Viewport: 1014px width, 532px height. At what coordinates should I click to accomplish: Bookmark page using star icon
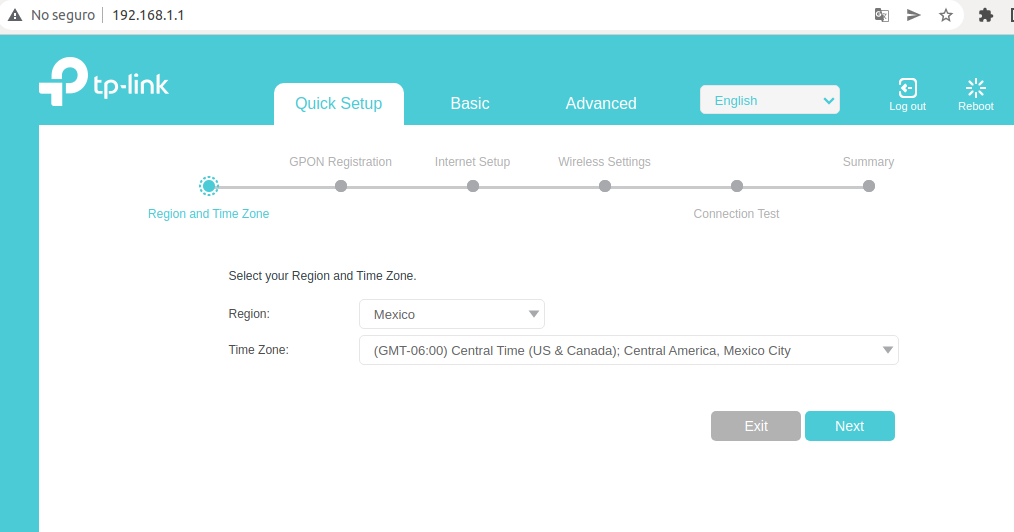(945, 15)
